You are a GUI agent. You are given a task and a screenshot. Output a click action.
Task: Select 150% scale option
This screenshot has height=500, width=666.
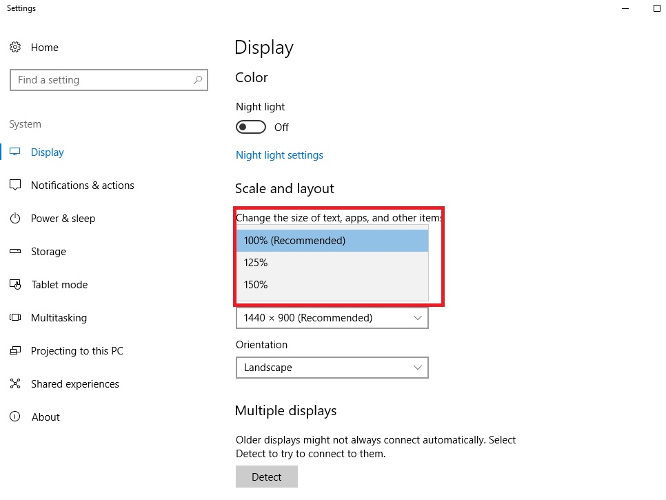[x=333, y=285]
